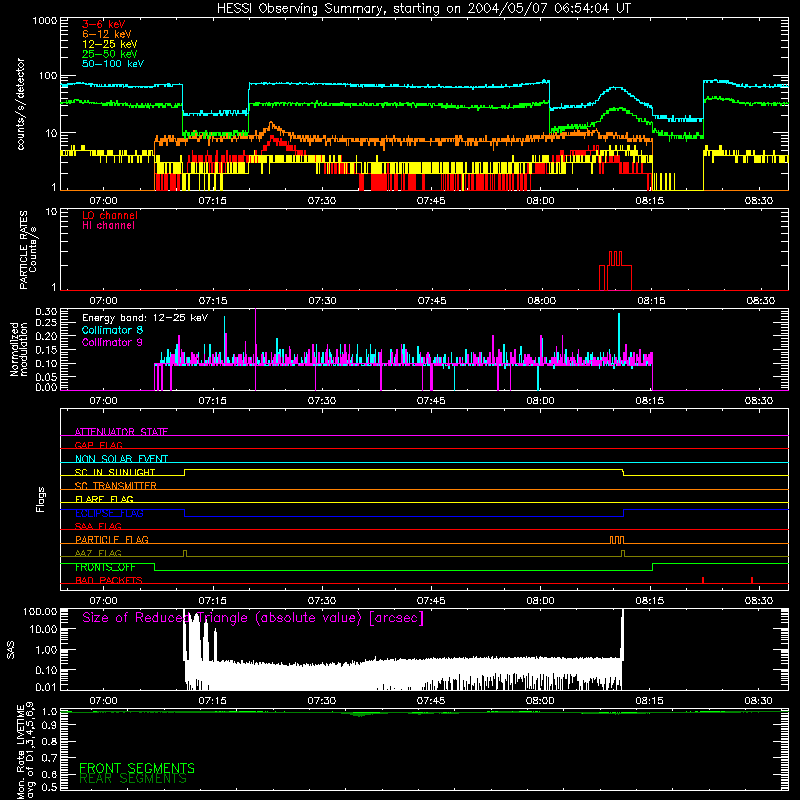Click the HI channel legend entry

108,226
